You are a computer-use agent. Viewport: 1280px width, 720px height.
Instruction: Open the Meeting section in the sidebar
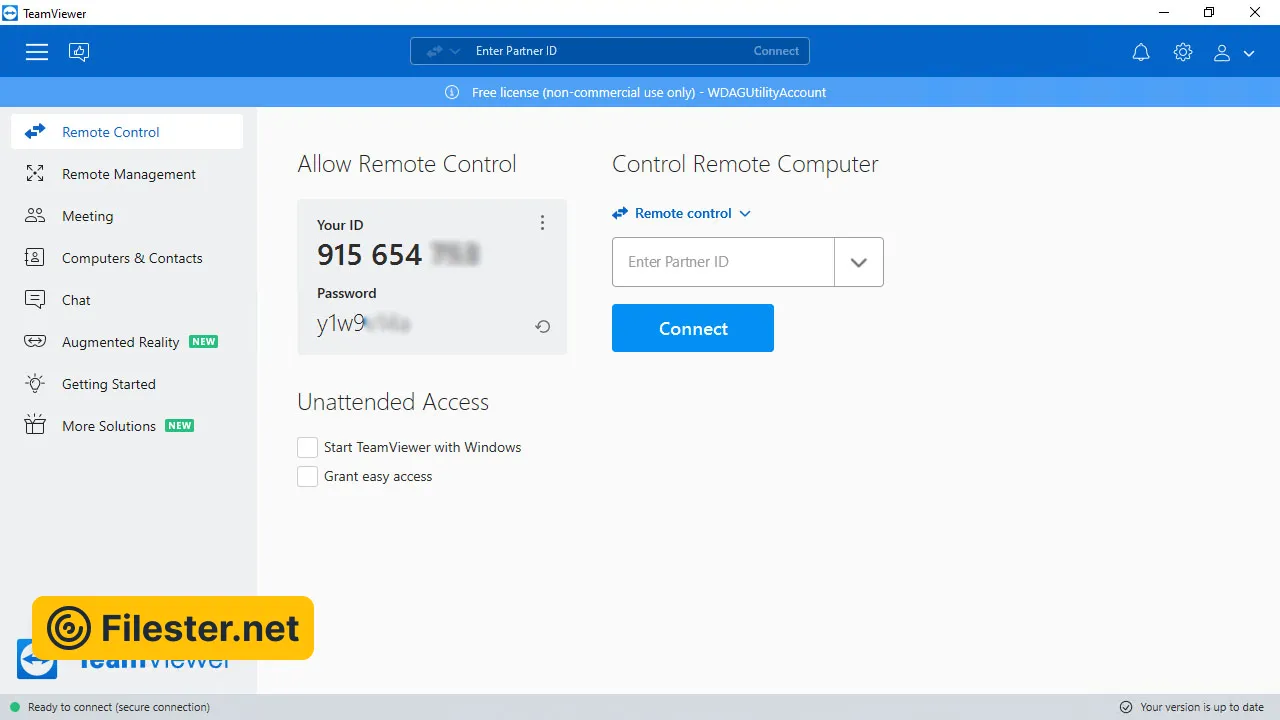pos(87,216)
